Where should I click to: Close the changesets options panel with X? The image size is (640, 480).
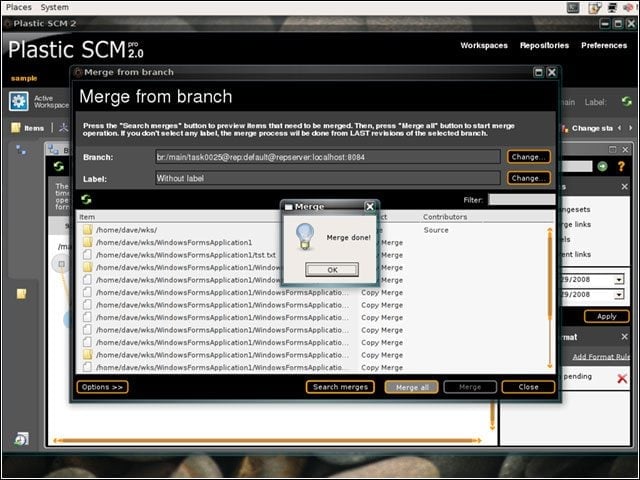[x=624, y=187]
